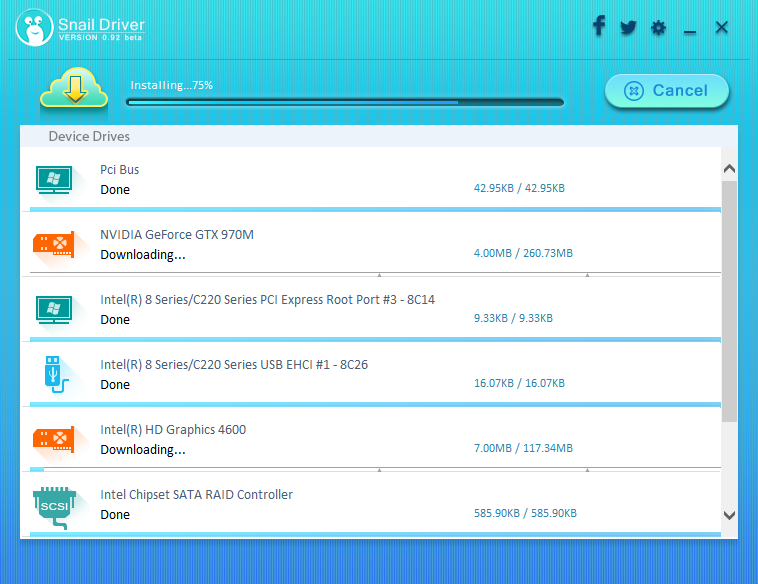This screenshot has width=758, height=584.
Task: Click the Done status under USB EHCI #1
Action: pos(115,385)
